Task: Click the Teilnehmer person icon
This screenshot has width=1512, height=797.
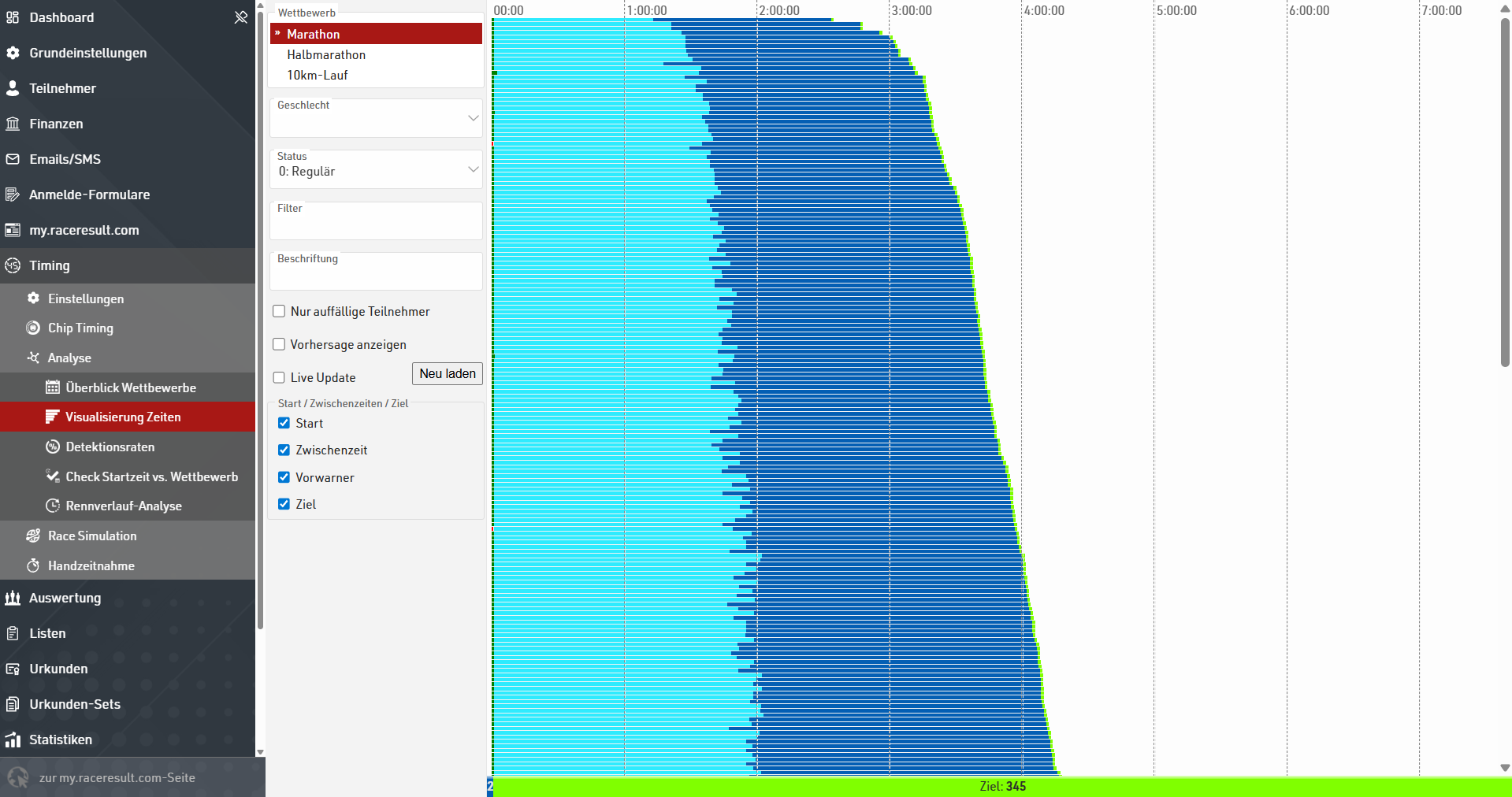Action: pos(13,88)
